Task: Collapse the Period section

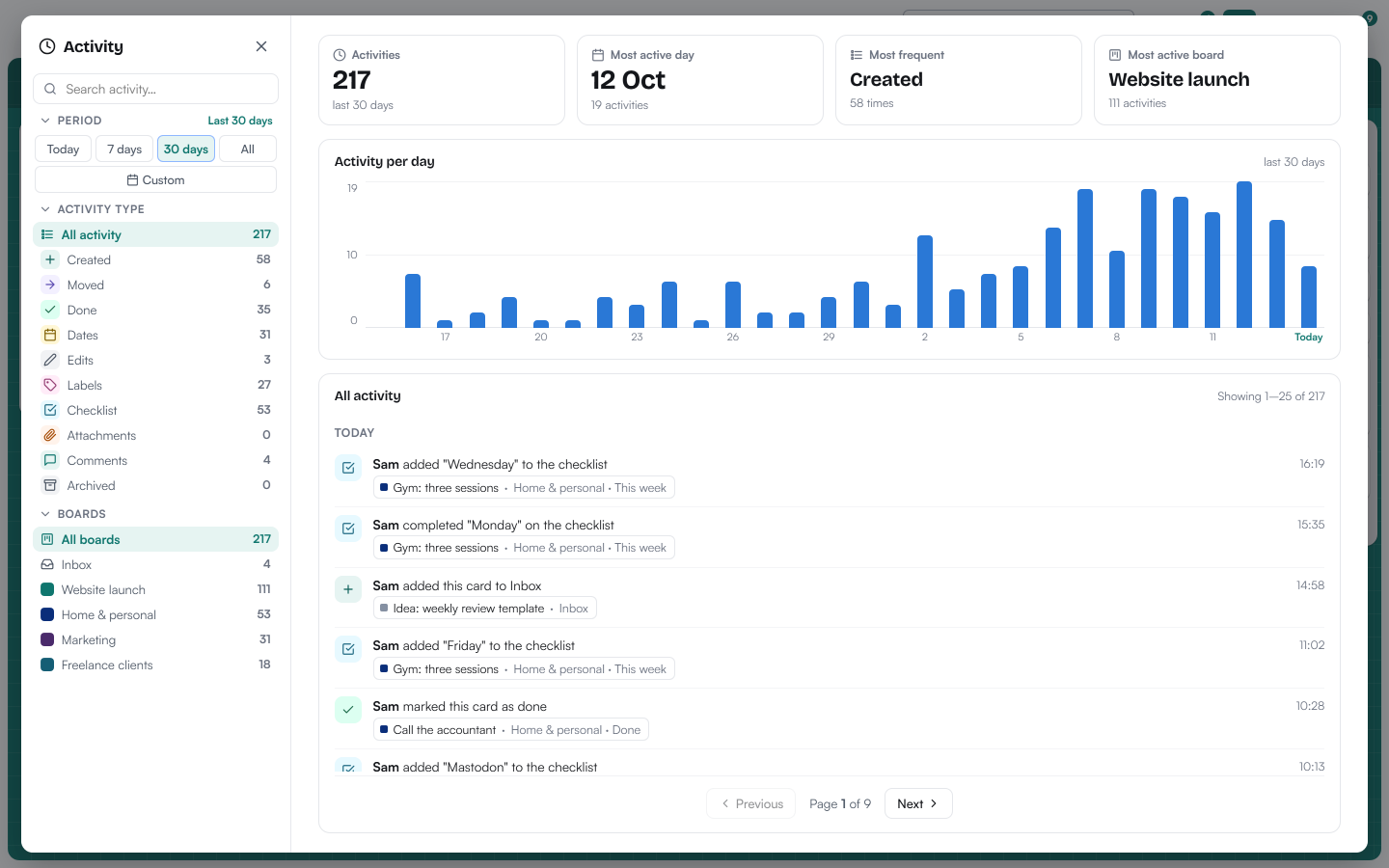Action: (x=45, y=121)
